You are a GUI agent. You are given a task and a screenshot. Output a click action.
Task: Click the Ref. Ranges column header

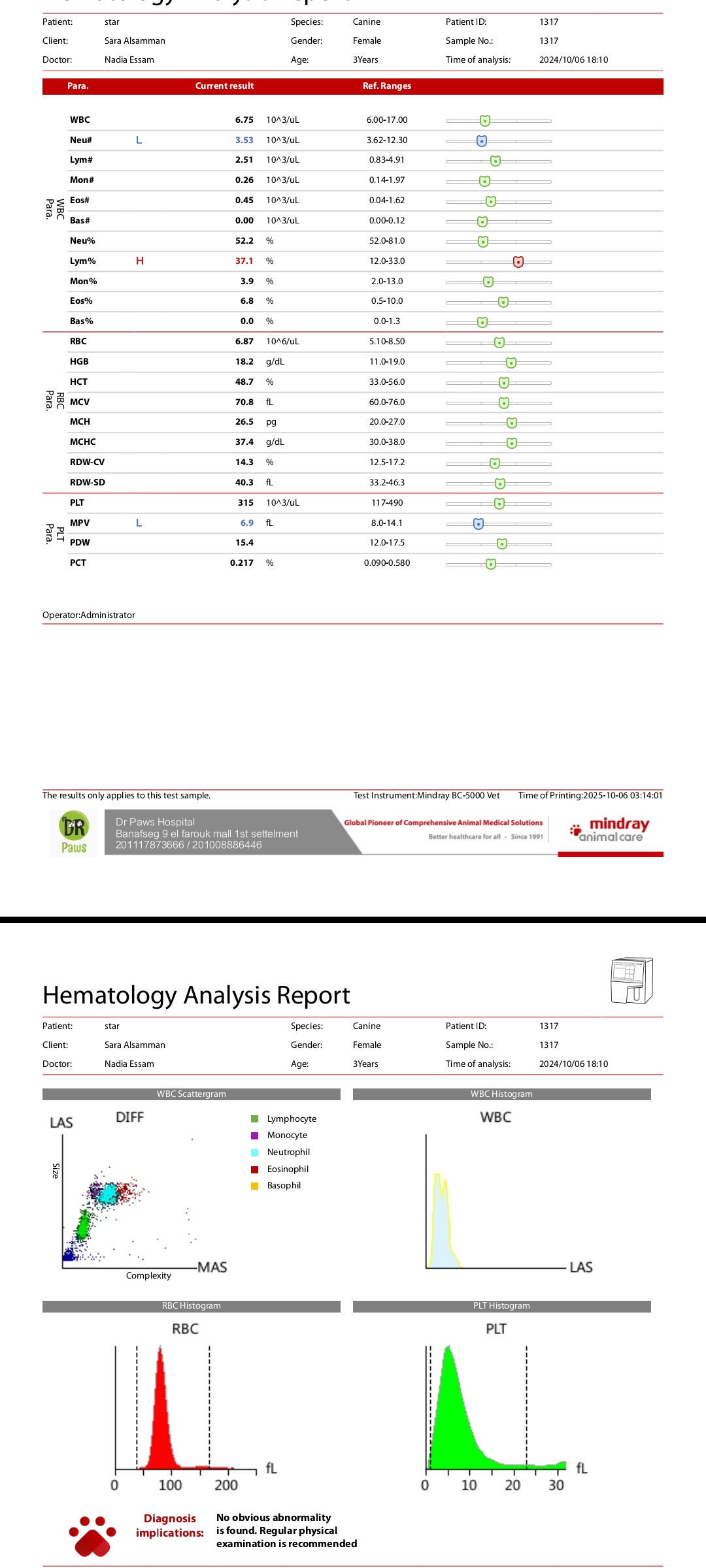(387, 86)
